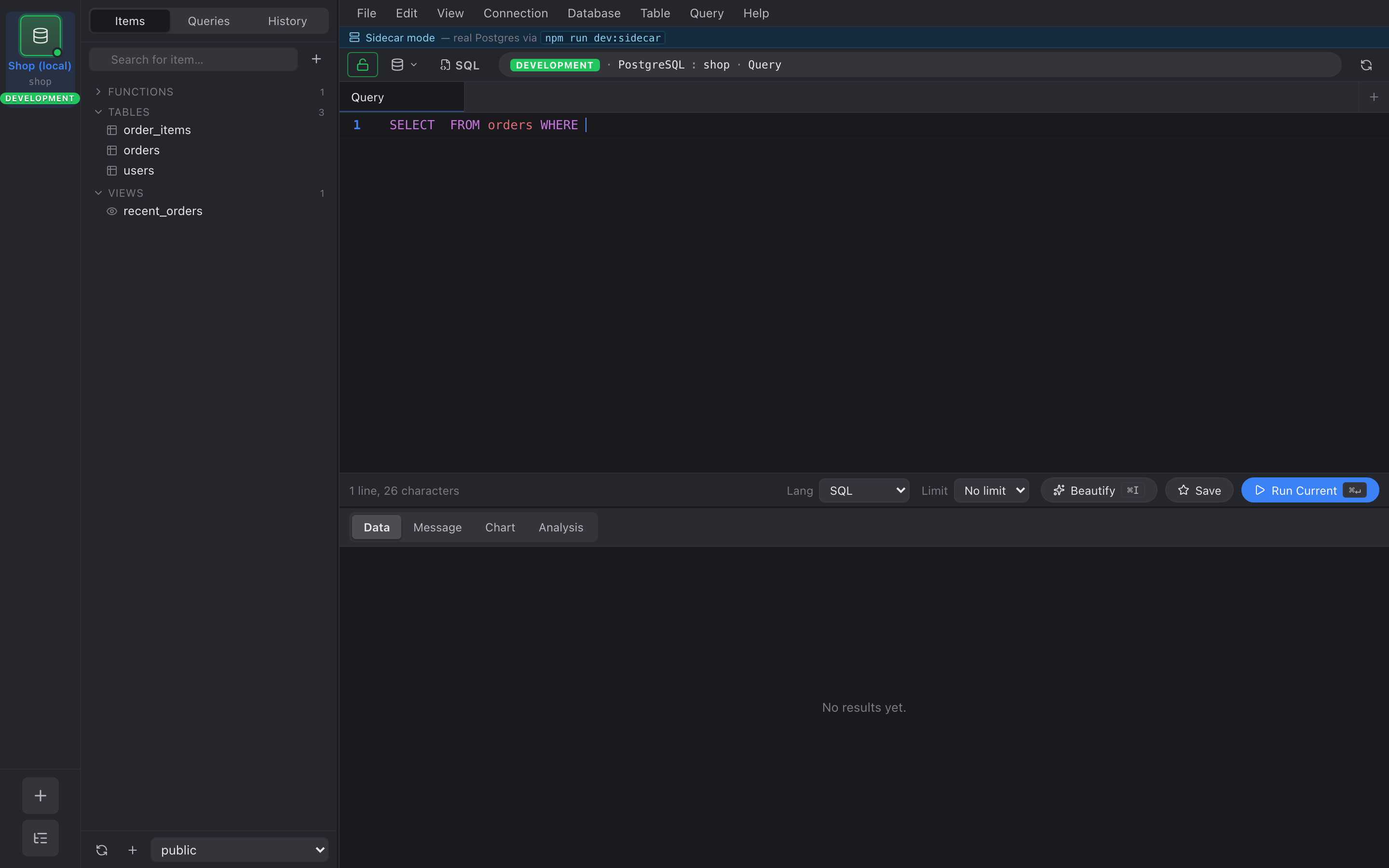Click the eye icon of recent_orders
The image size is (1389, 868).
tap(112, 211)
